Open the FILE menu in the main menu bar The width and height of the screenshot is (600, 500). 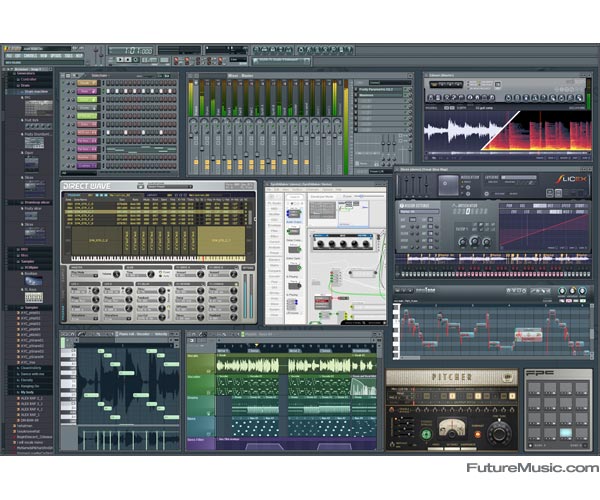[9, 56]
